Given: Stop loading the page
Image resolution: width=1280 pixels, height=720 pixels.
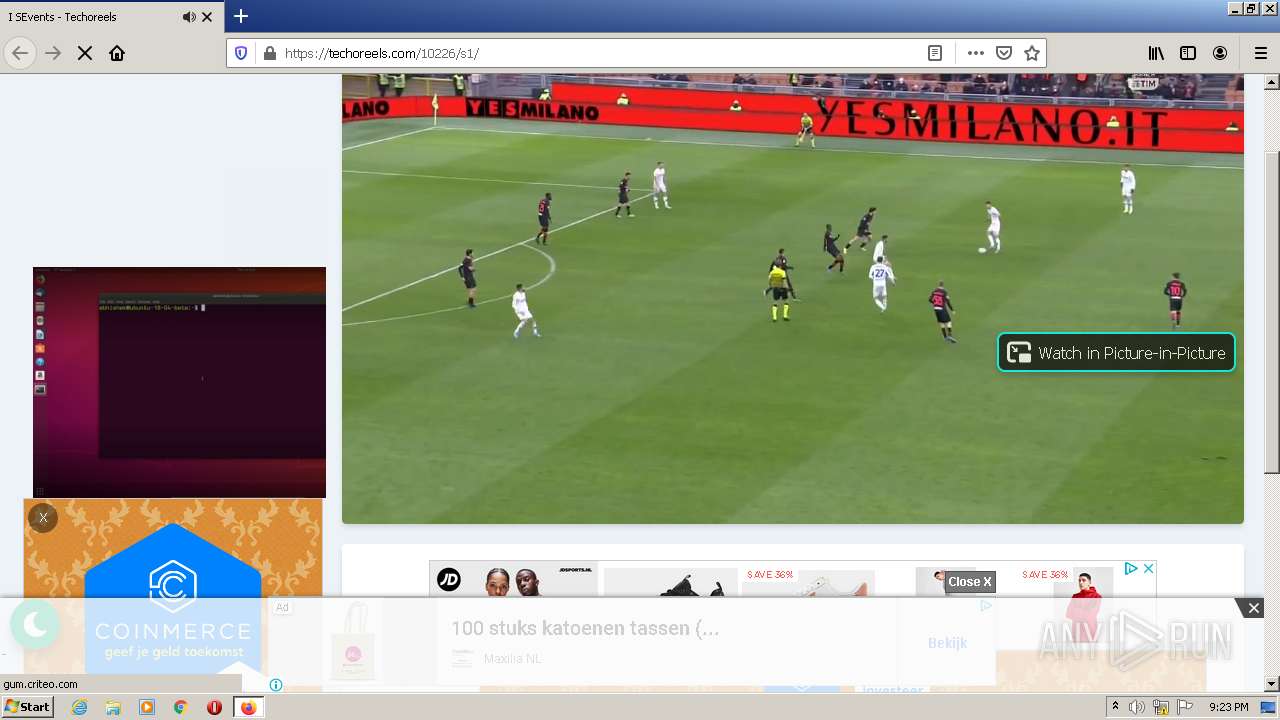Looking at the screenshot, I should tap(85, 53).
